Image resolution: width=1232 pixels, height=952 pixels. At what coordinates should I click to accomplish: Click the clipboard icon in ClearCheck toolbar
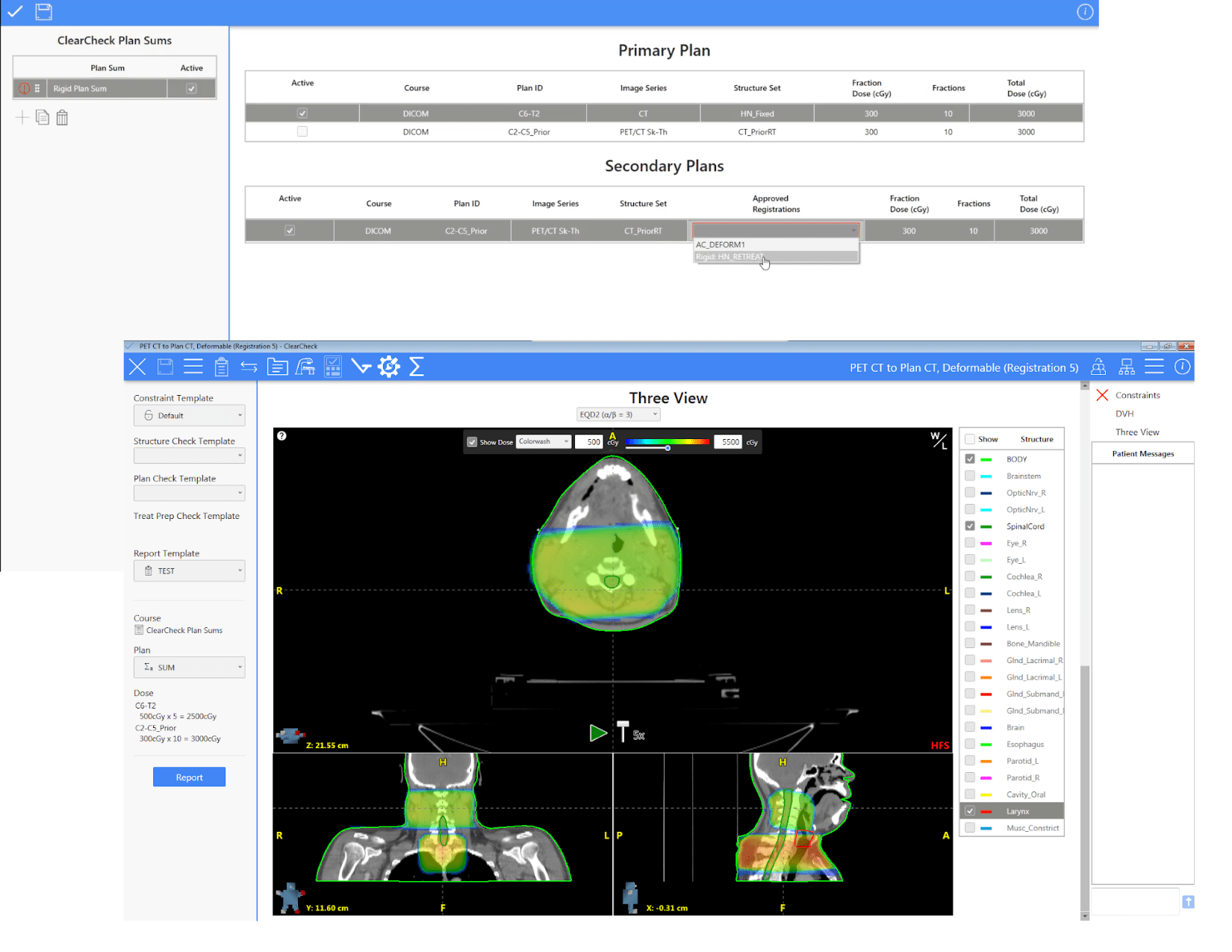221,367
